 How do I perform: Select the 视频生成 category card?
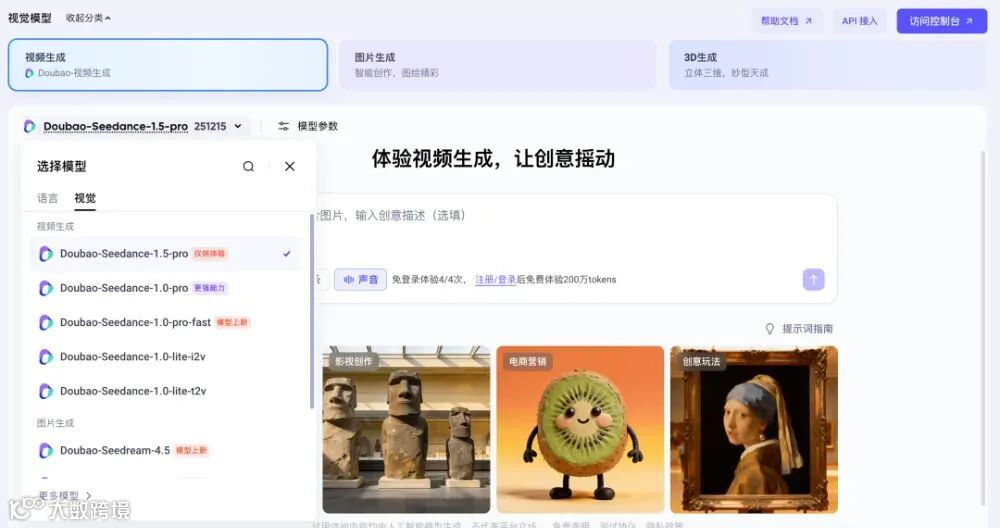pos(168,65)
